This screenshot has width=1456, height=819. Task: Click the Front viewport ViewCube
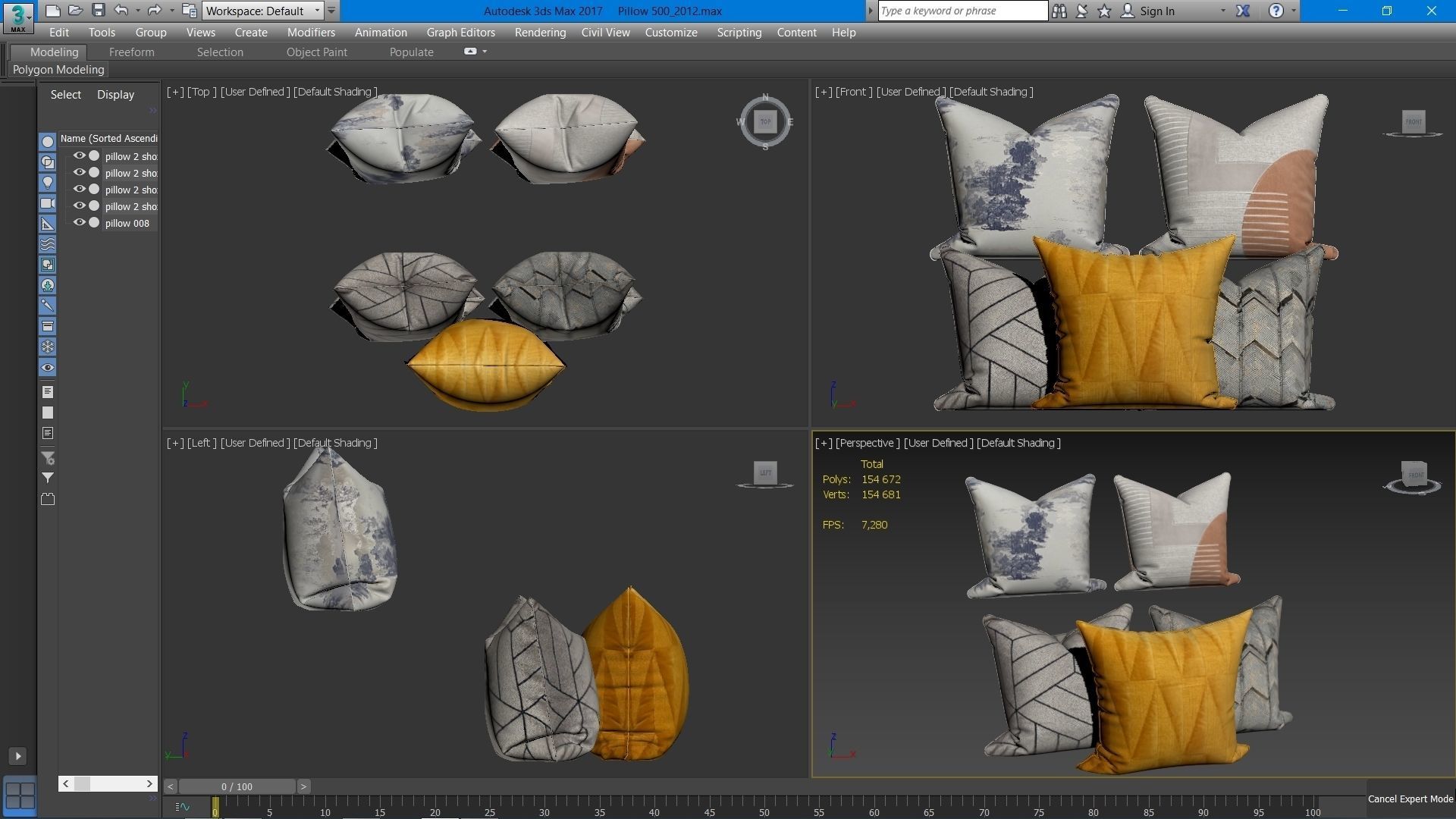pos(1413,122)
